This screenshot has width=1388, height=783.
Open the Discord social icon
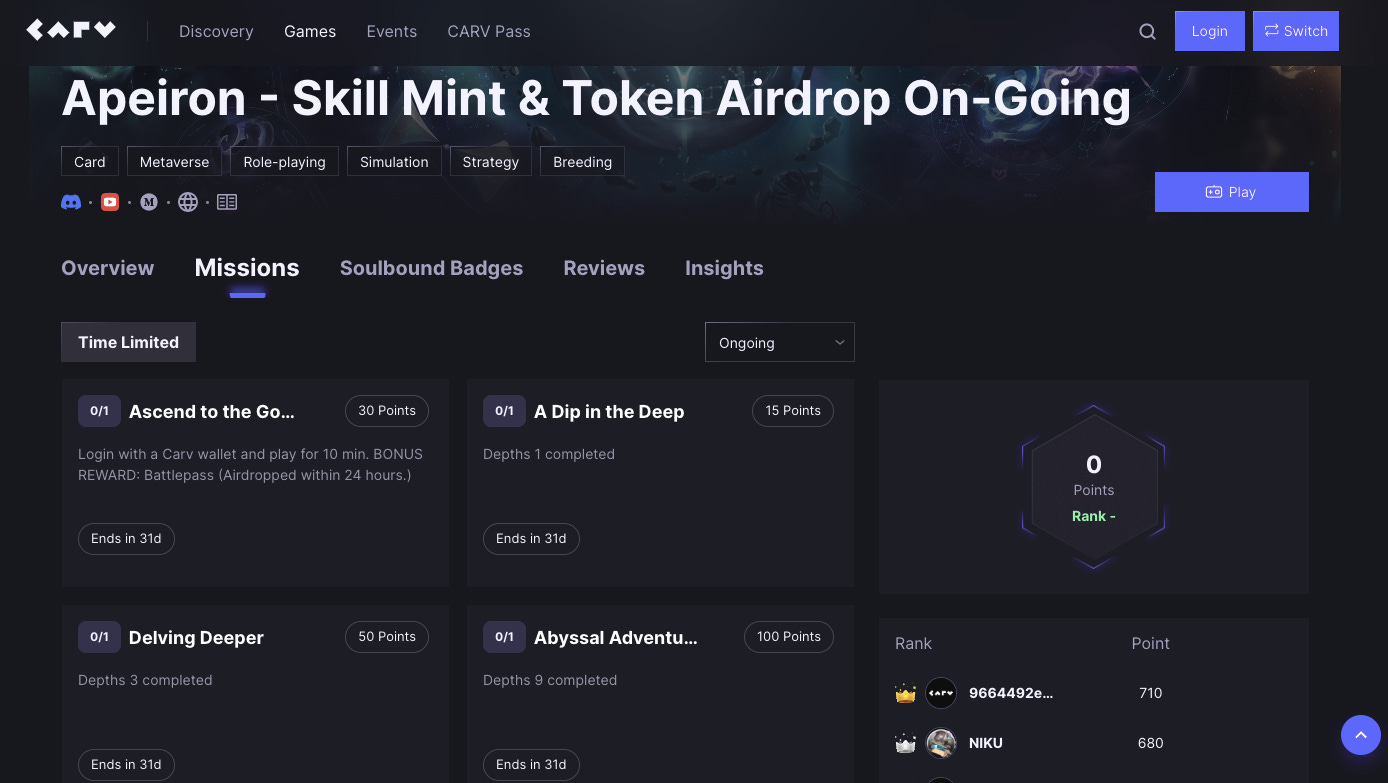pyautogui.click(x=71, y=202)
